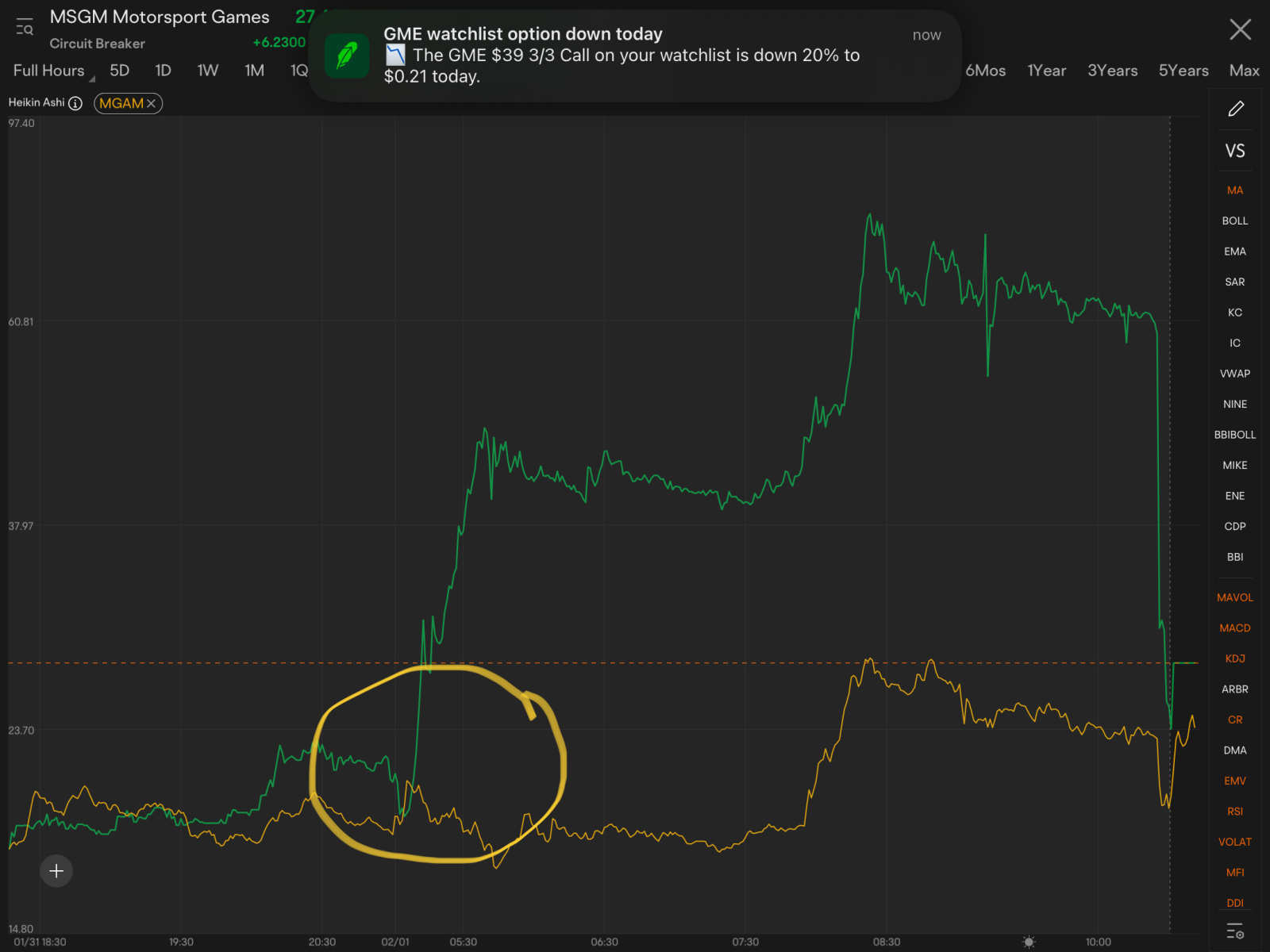Toggle the BBIBOLL indicator

pos(1235,435)
